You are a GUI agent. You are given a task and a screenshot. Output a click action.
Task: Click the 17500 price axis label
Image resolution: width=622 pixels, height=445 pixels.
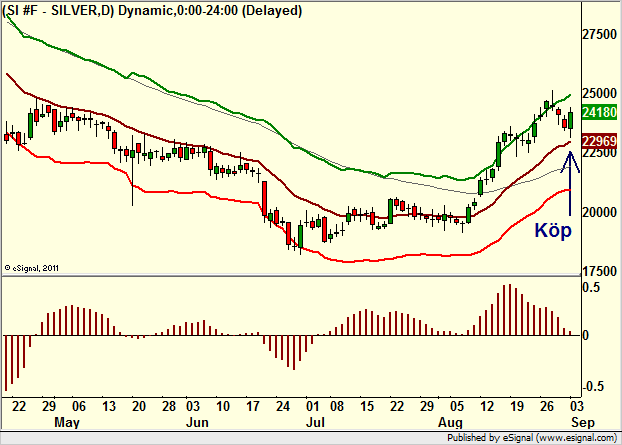click(599, 271)
